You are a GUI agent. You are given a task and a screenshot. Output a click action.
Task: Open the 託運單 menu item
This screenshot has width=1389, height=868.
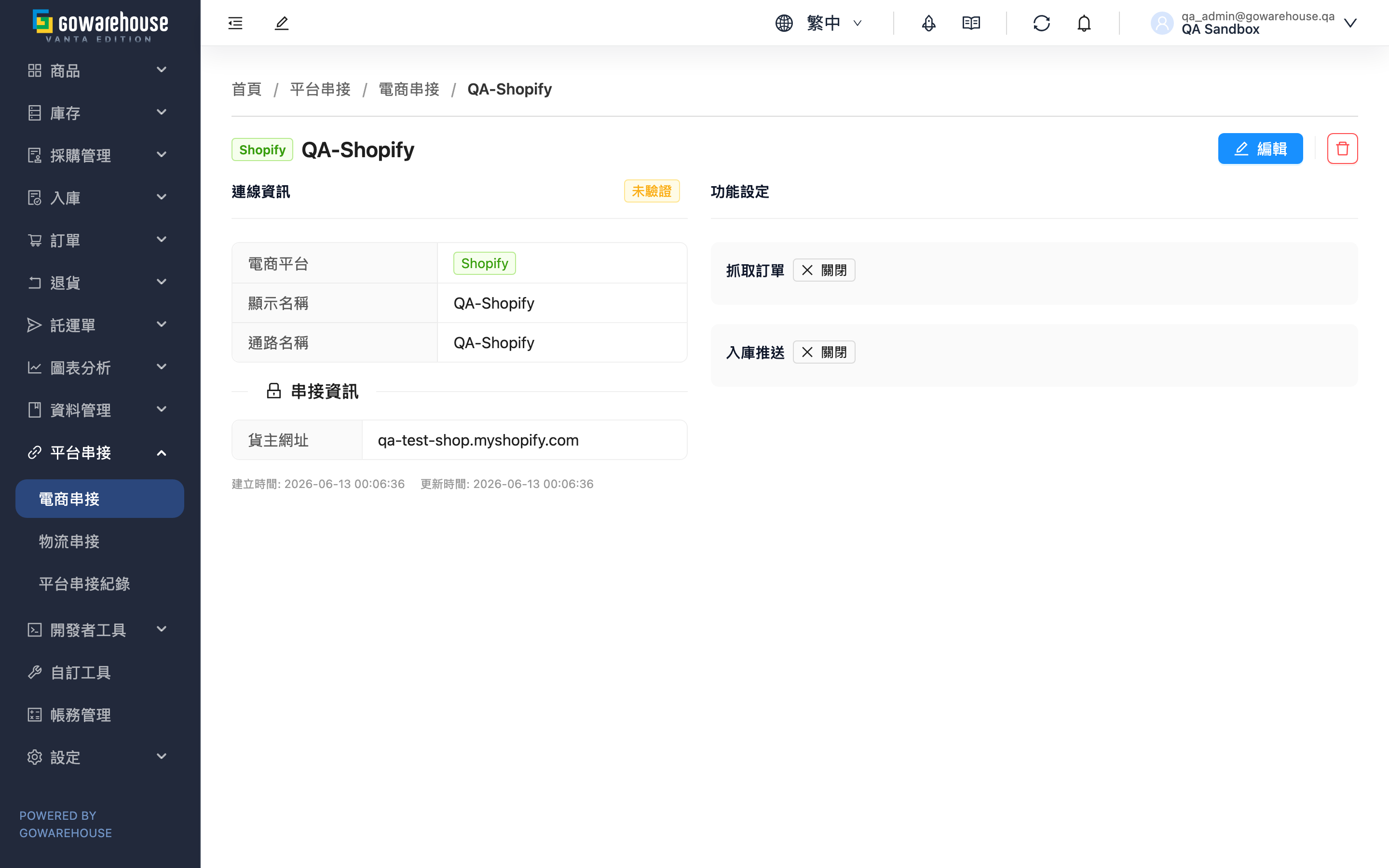(x=100, y=325)
